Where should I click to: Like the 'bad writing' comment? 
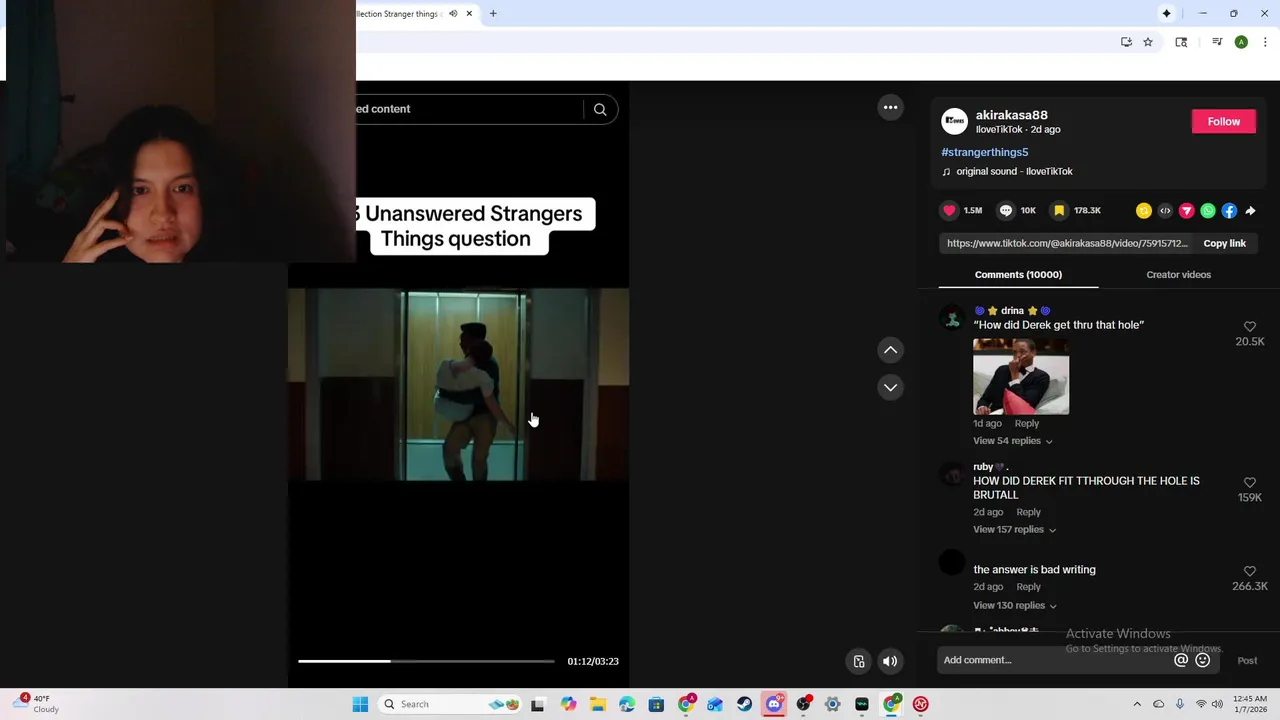pos(1249,572)
